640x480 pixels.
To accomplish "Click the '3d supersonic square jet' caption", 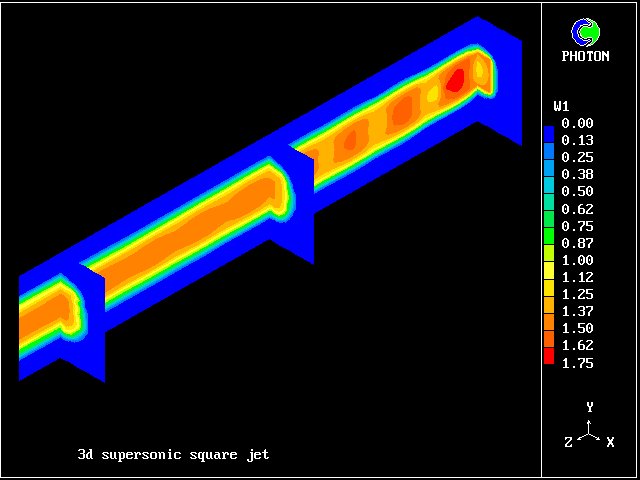I will point(173,454).
